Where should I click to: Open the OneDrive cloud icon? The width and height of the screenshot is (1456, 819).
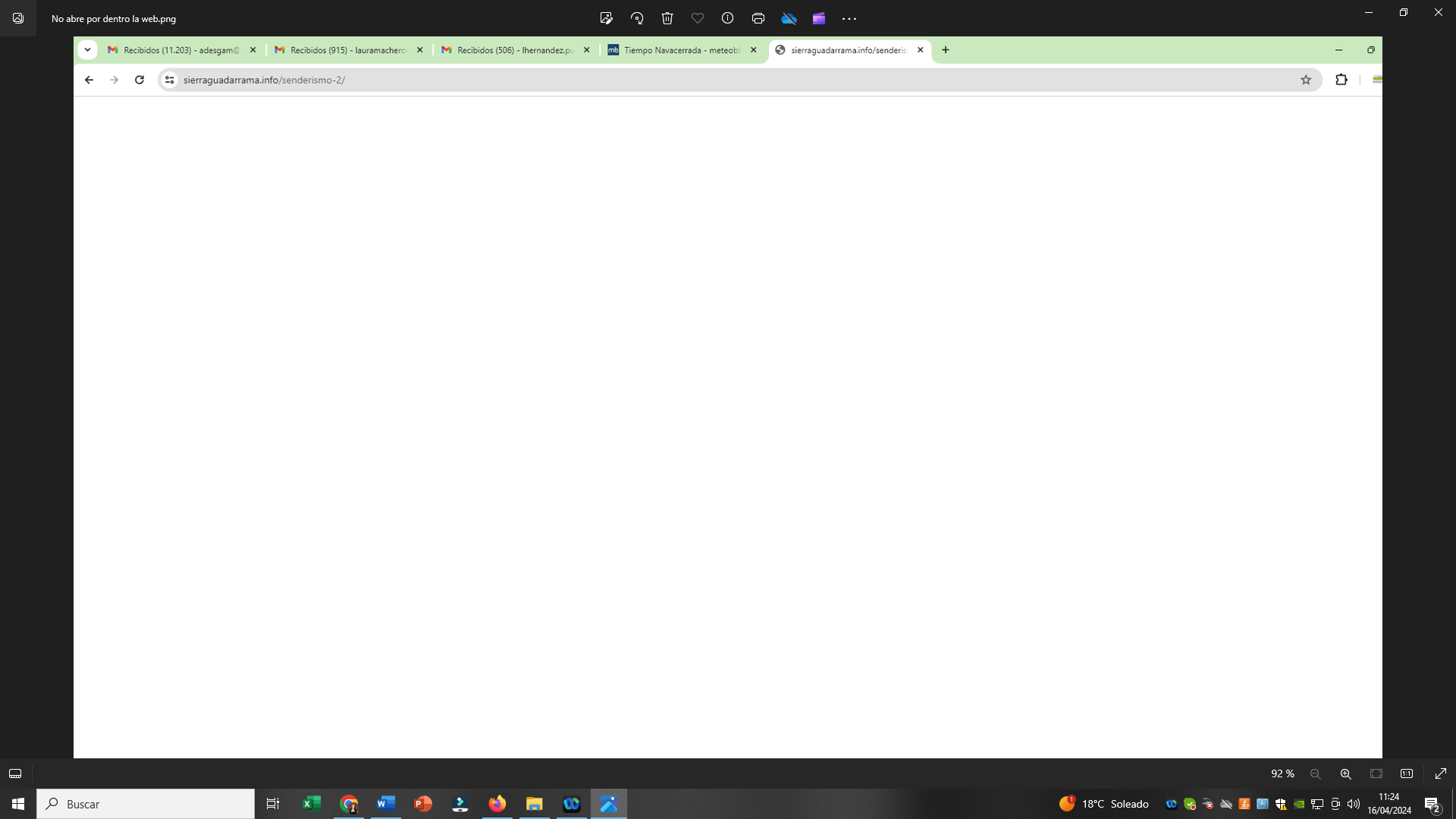click(789, 18)
